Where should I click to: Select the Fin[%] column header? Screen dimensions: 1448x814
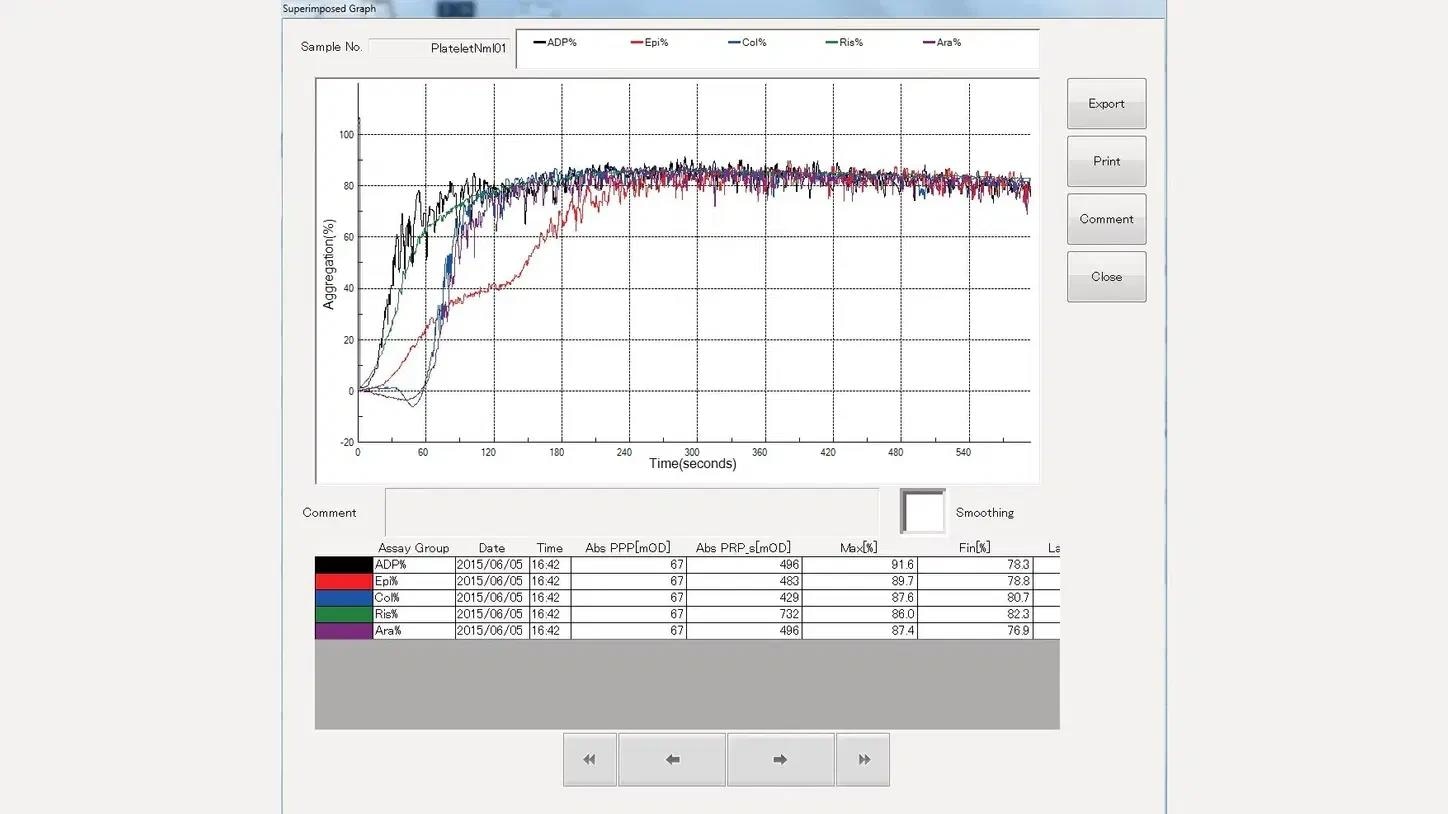(974, 548)
